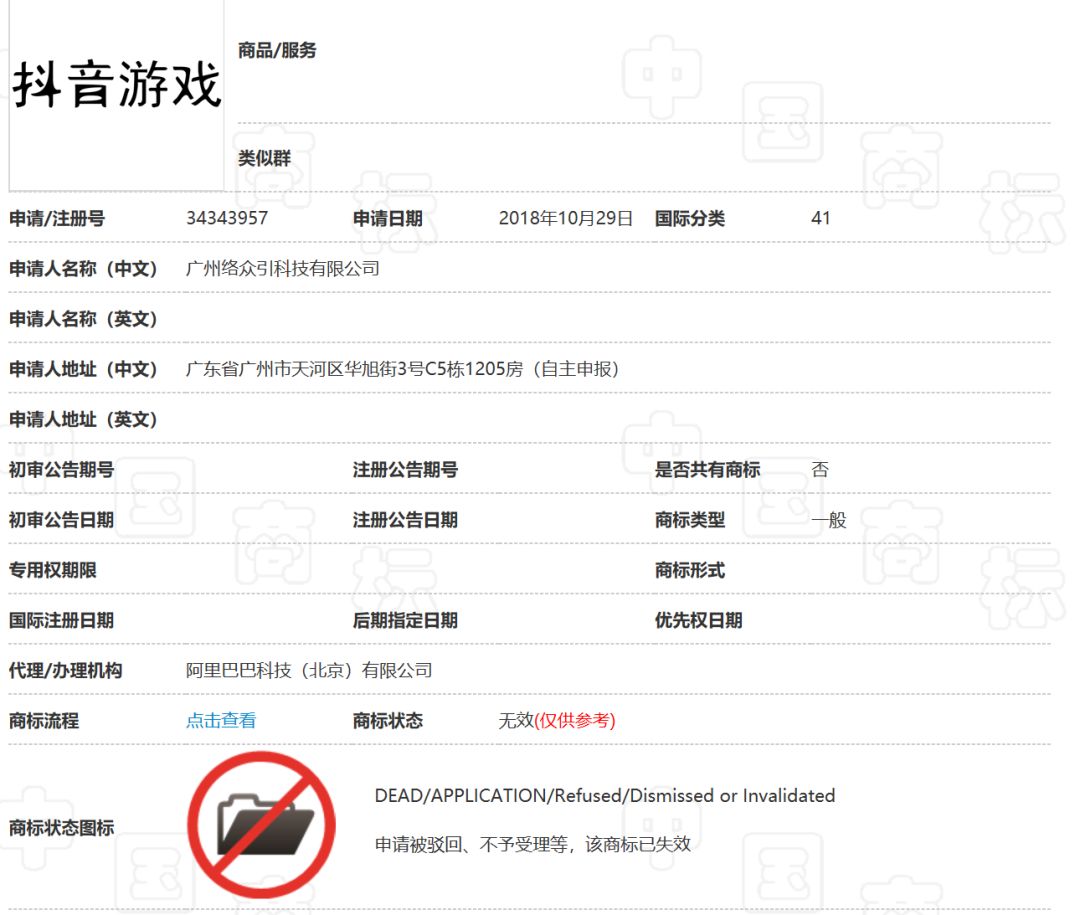Image resolution: width=1080 pixels, height=915 pixels.
Task: Click the 初审公告期号 label
Action: (61, 470)
